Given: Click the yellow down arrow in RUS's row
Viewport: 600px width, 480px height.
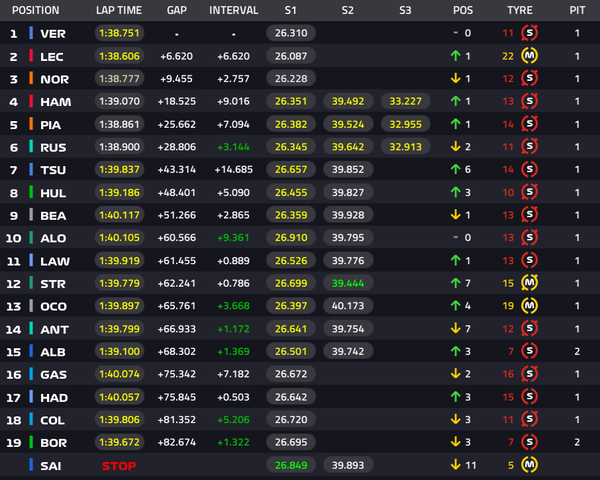Looking at the screenshot, I should (x=455, y=147).
